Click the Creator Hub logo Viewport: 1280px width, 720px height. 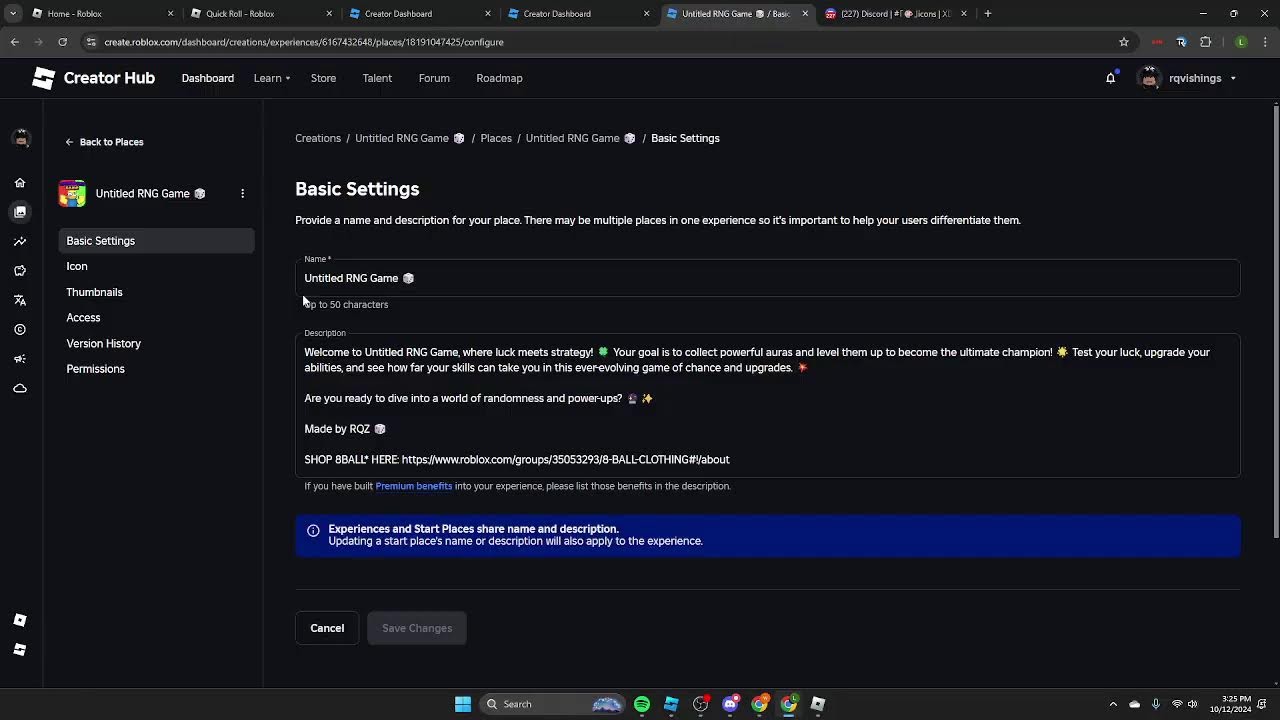tap(93, 78)
